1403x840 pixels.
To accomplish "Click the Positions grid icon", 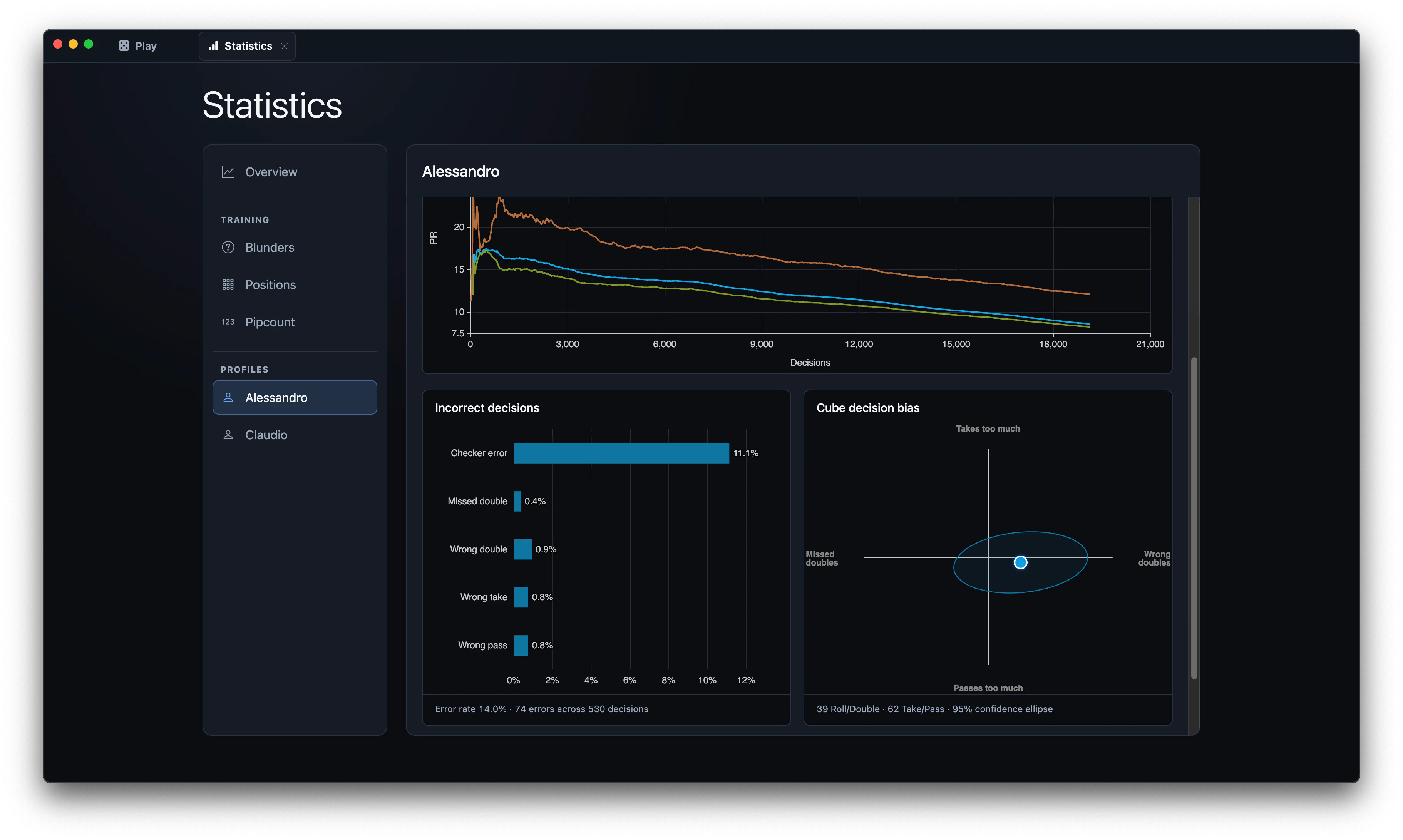I will point(228,285).
